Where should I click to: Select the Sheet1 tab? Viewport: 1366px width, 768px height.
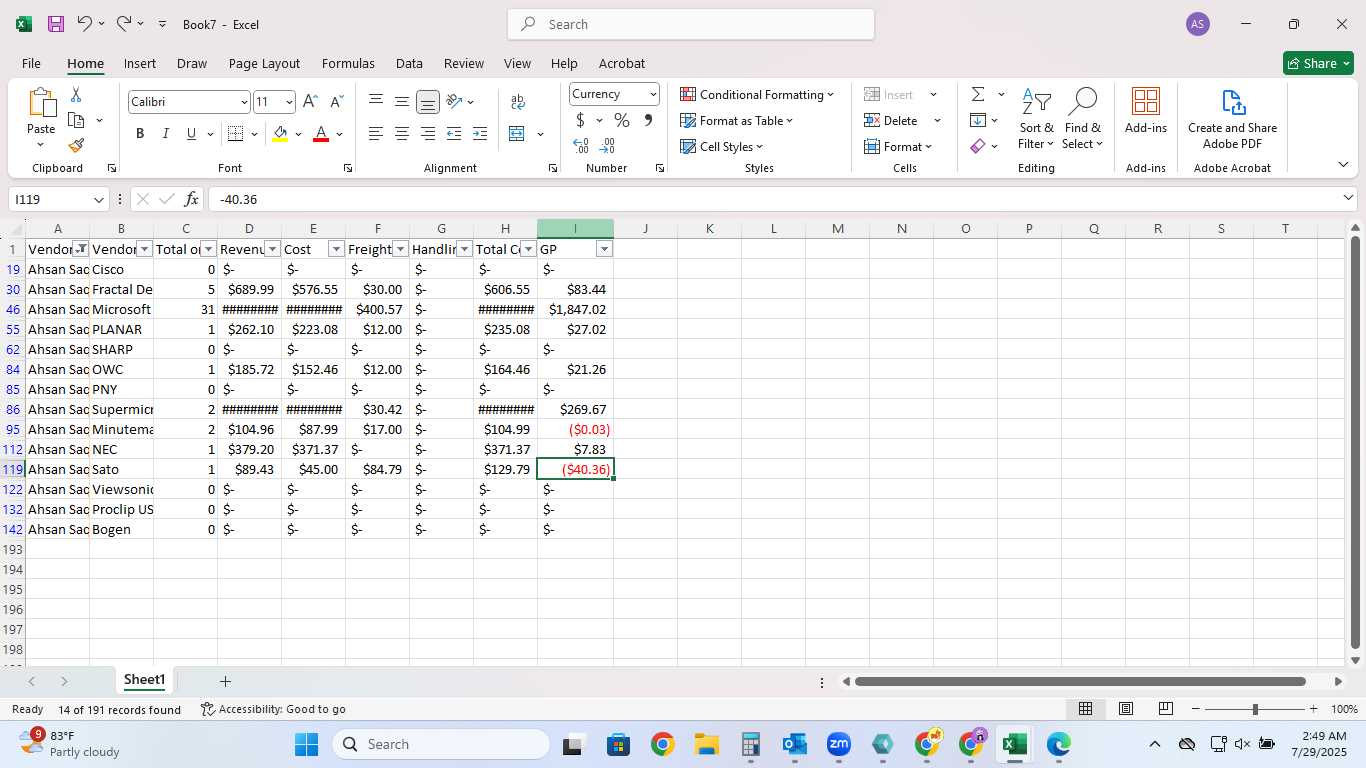click(144, 680)
